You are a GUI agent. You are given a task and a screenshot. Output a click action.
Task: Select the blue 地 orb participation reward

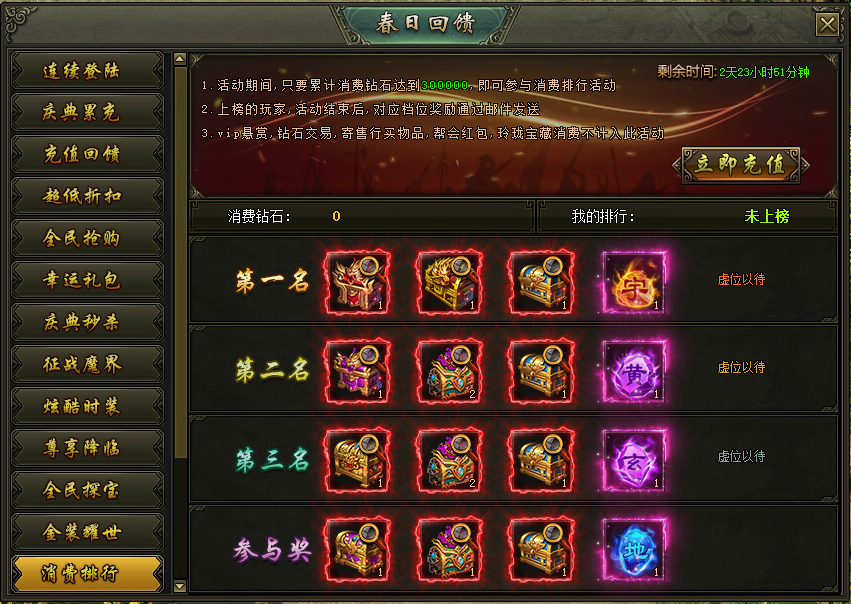click(x=634, y=549)
